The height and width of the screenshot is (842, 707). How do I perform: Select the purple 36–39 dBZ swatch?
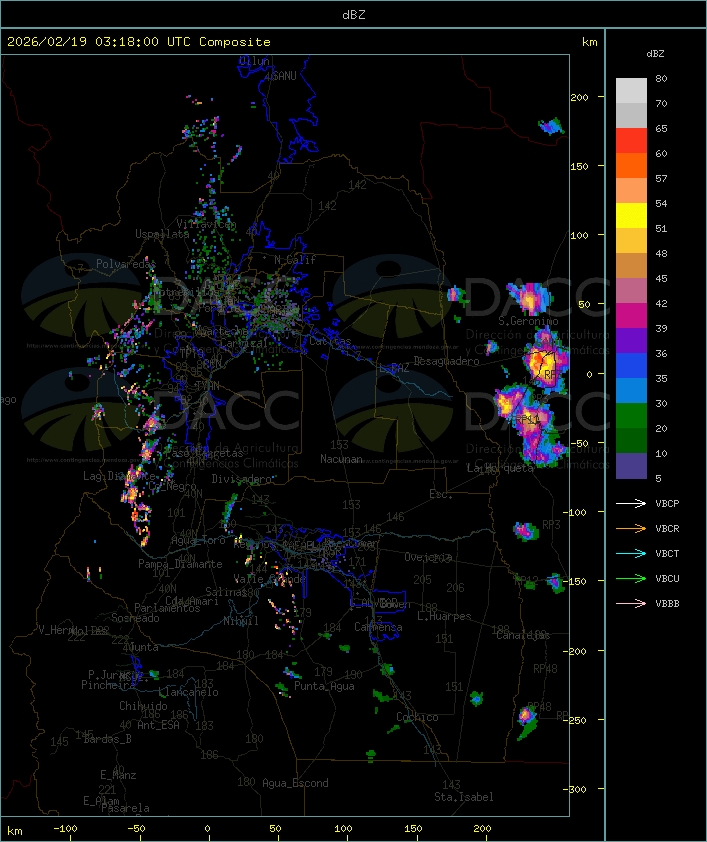click(631, 340)
